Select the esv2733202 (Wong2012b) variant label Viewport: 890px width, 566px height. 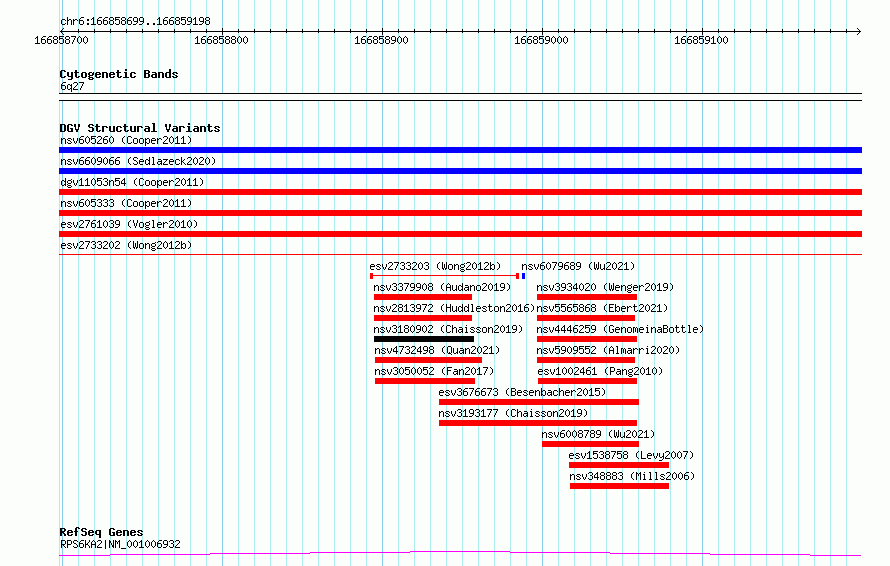click(126, 245)
